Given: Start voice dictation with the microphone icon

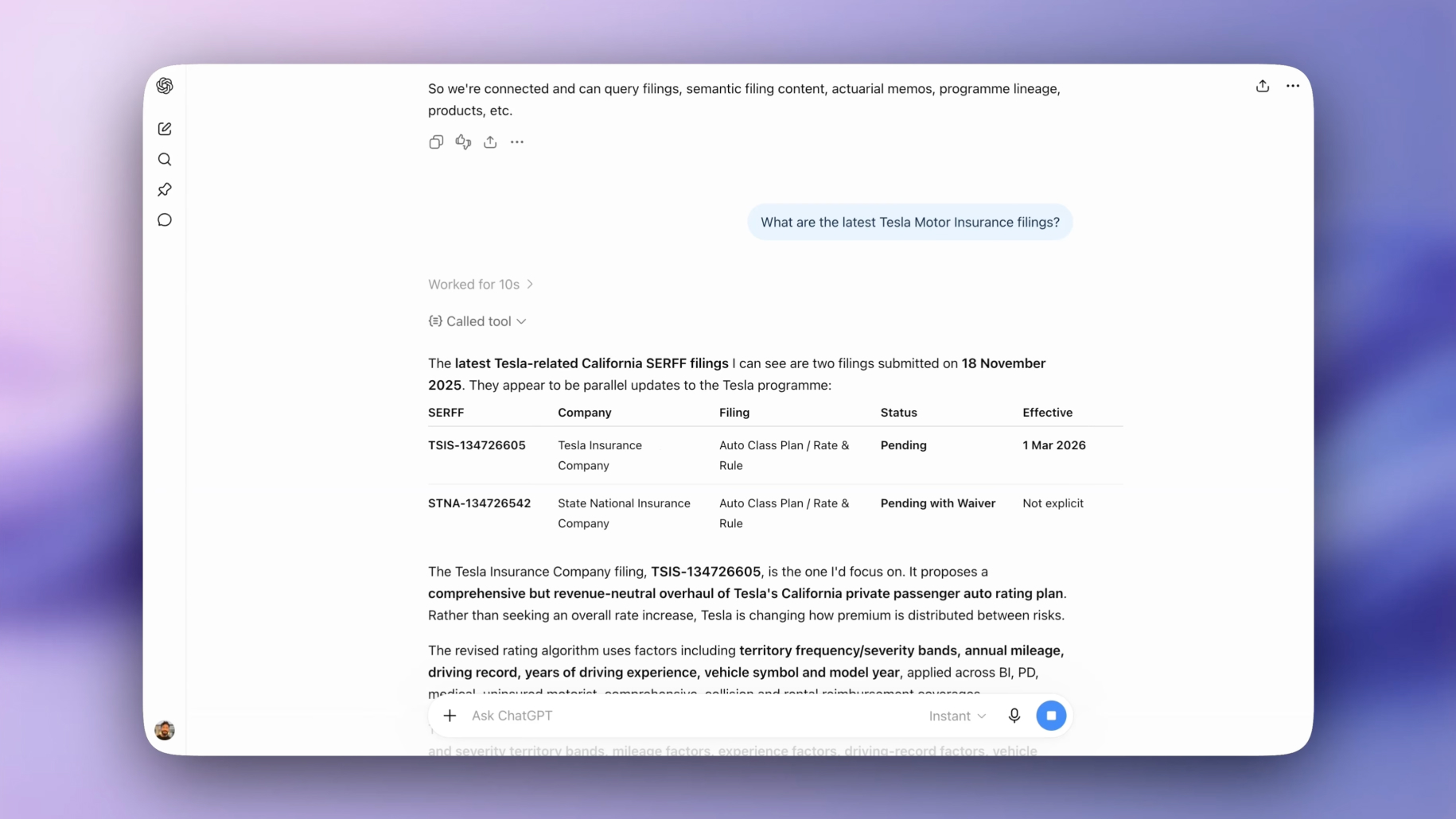Looking at the screenshot, I should [1014, 716].
